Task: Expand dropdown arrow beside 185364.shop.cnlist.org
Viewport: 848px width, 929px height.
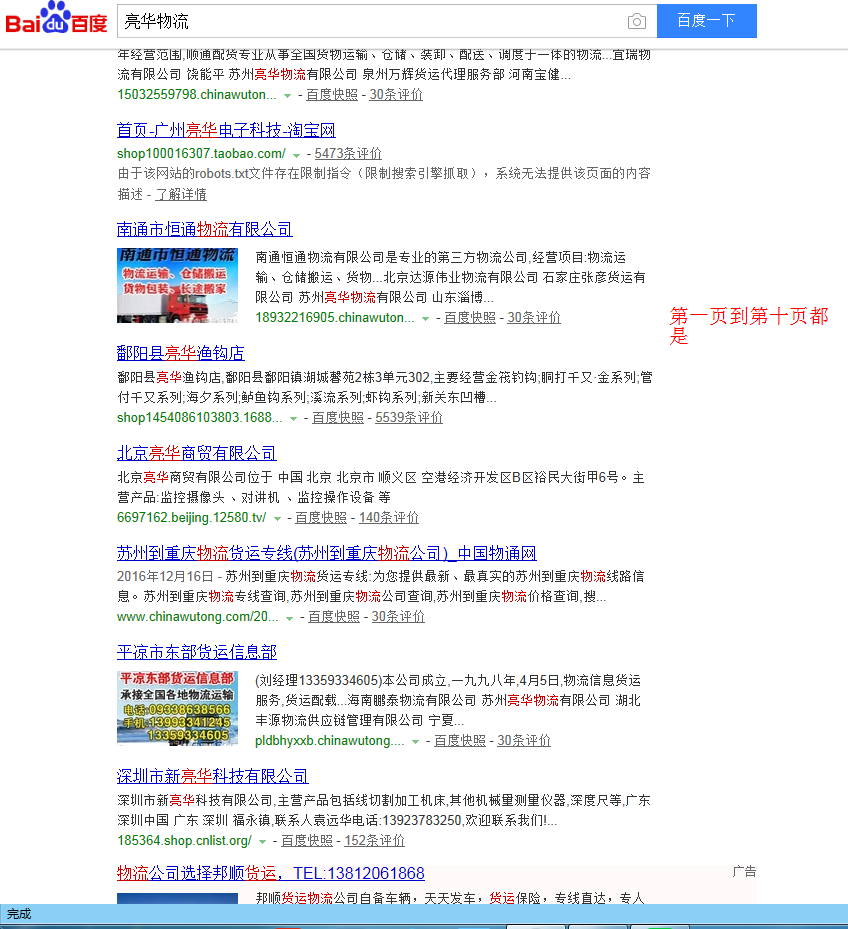Action: [x=262, y=842]
